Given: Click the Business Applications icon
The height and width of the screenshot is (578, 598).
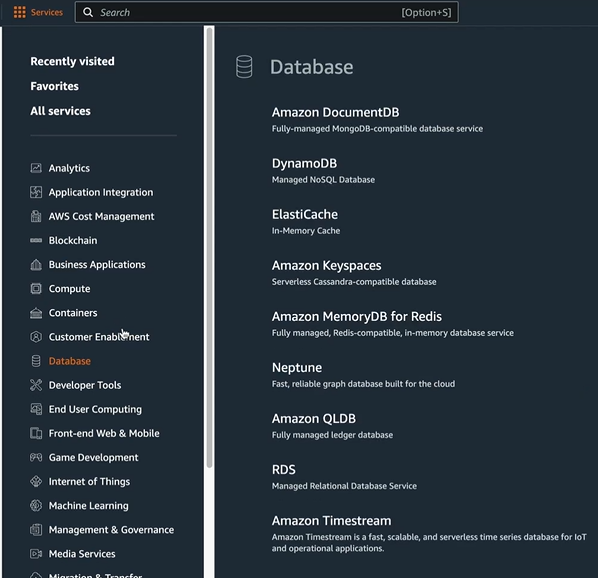Looking at the screenshot, I should [x=36, y=264].
